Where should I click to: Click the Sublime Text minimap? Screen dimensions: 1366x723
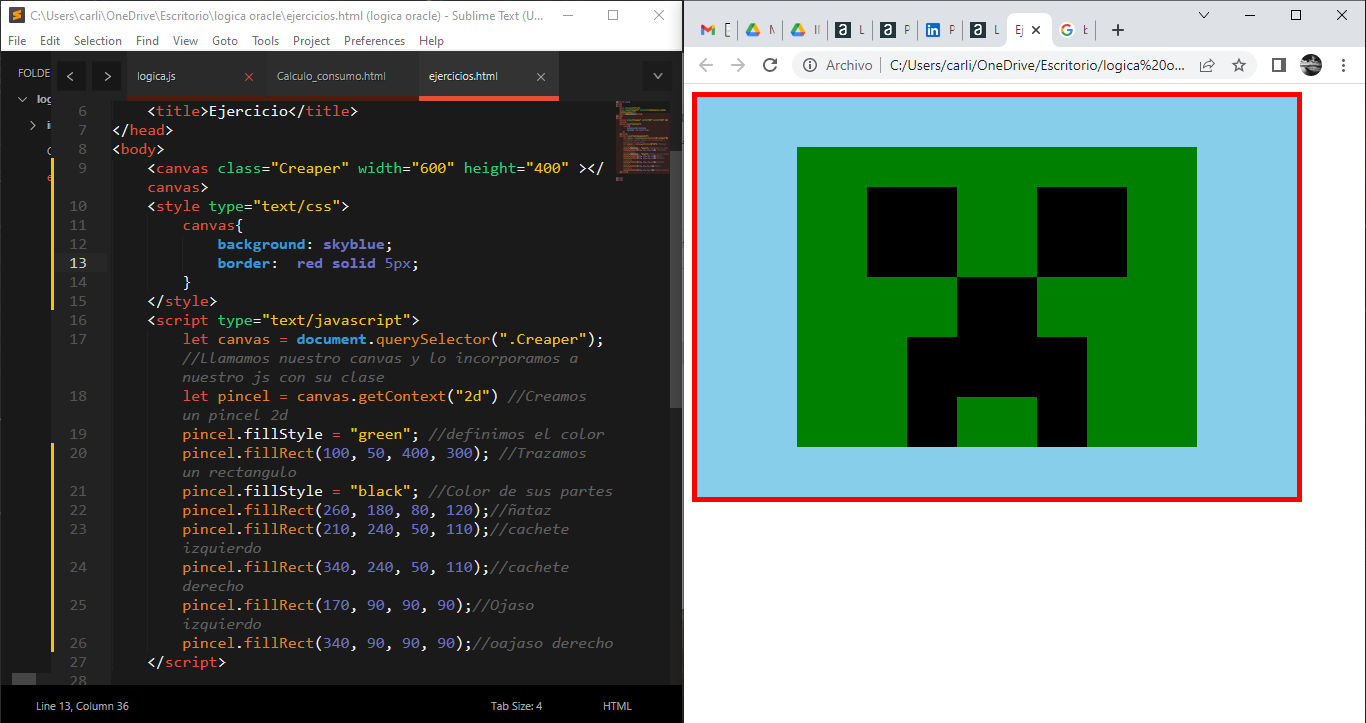click(640, 140)
